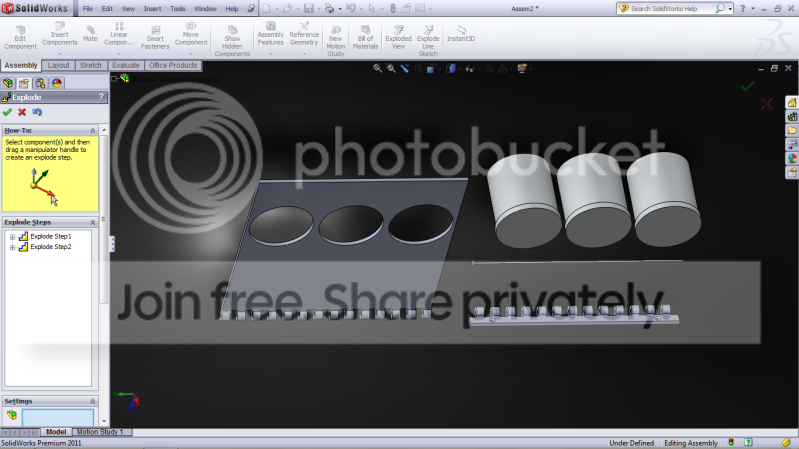
Task: Collapse the How-To section
Action: pos(92,130)
